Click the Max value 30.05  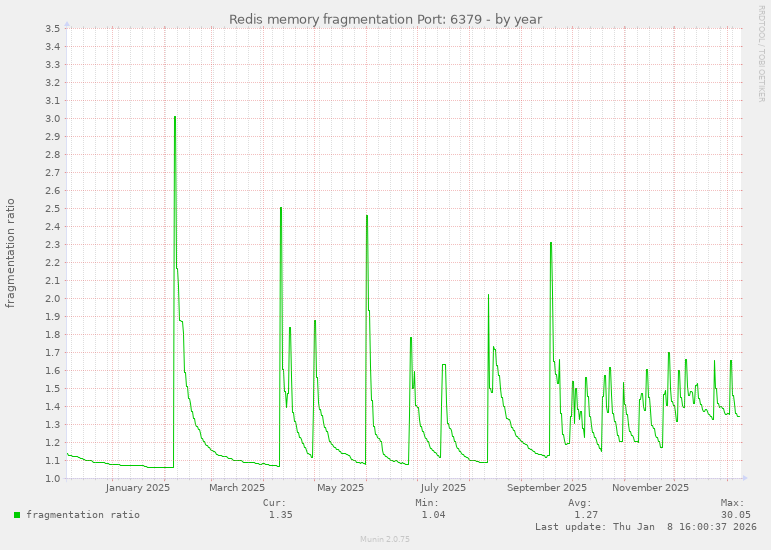(736, 515)
